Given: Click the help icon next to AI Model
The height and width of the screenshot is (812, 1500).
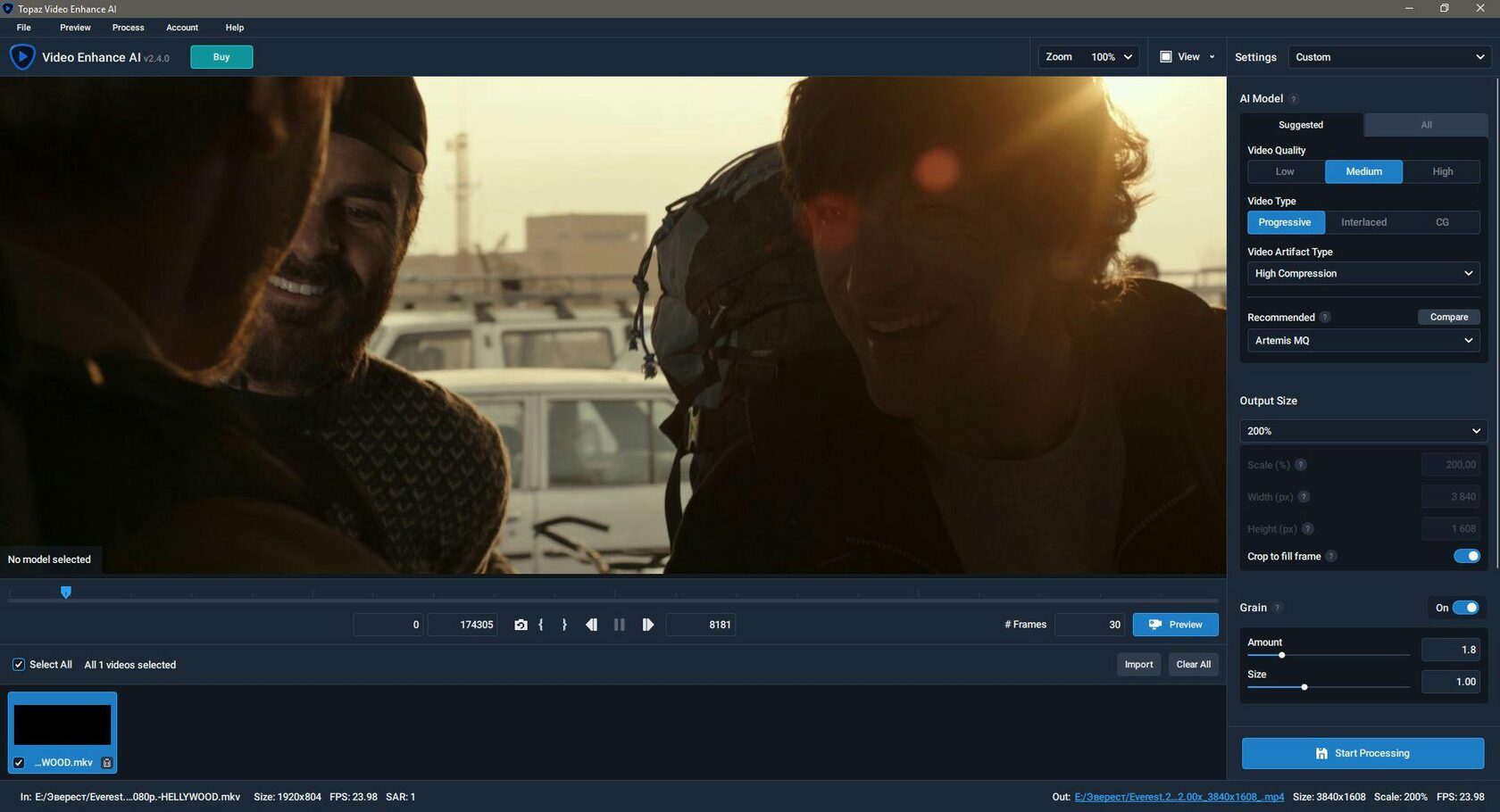Looking at the screenshot, I should pyautogui.click(x=1294, y=99).
